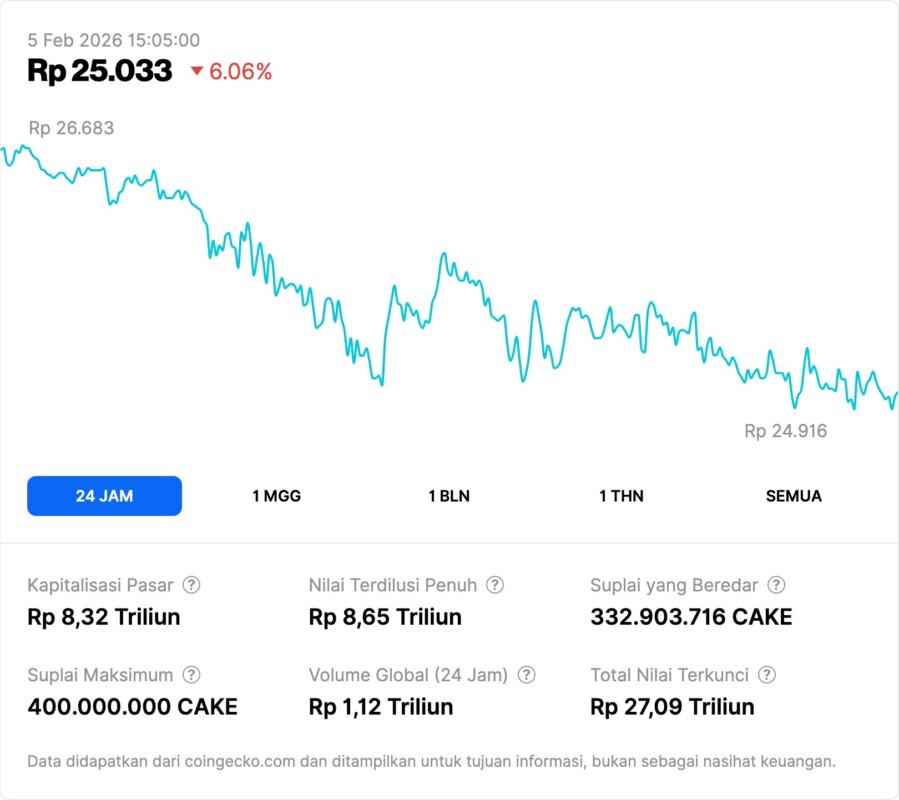The height and width of the screenshot is (800, 899).
Task: Click the Rp 8,32 Triliun market cap value
Action: coord(104,617)
